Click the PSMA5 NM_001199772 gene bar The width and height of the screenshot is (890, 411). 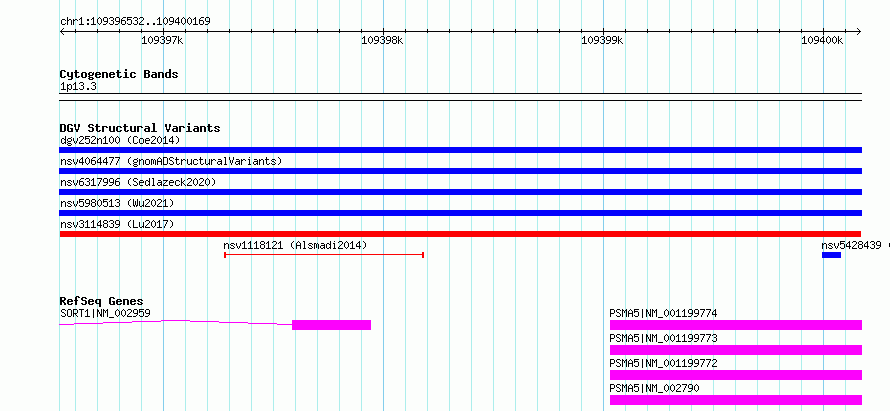(736, 375)
